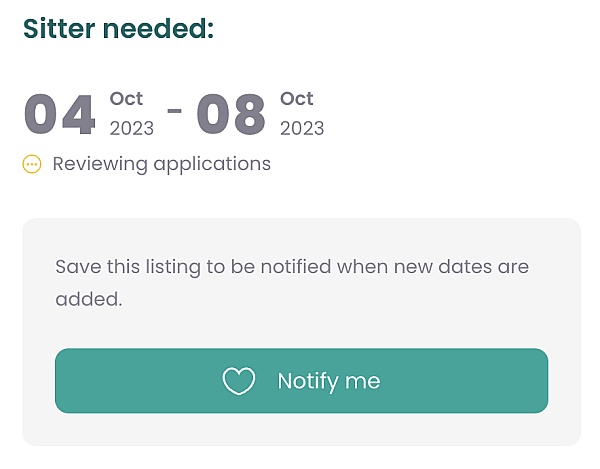The image size is (600, 469).
Task: Click the word Sitter in heading
Action: click(59, 29)
